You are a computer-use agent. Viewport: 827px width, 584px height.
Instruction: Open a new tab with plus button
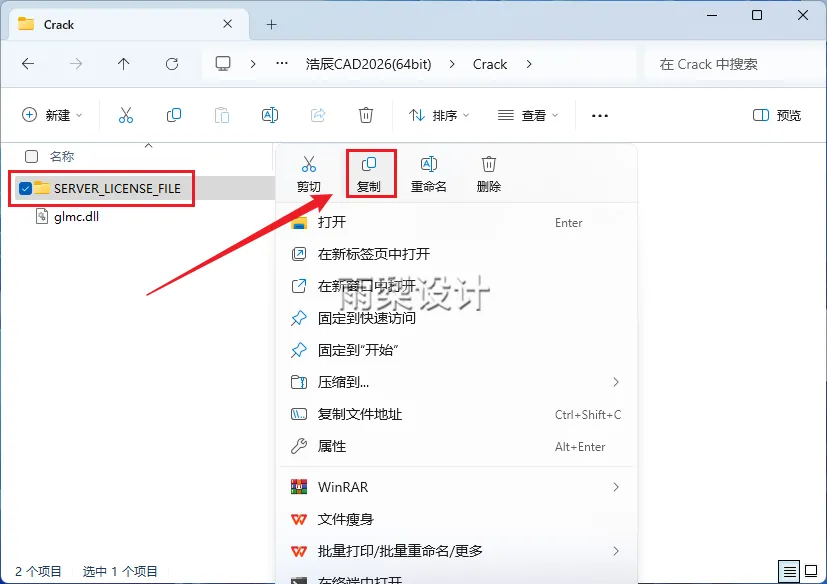[x=271, y=24]
